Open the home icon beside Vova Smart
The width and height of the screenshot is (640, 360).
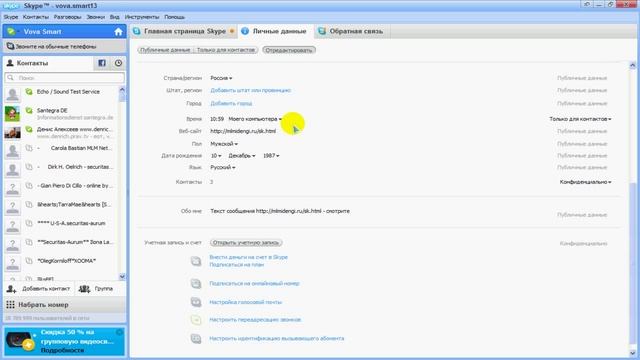[118, 32]
